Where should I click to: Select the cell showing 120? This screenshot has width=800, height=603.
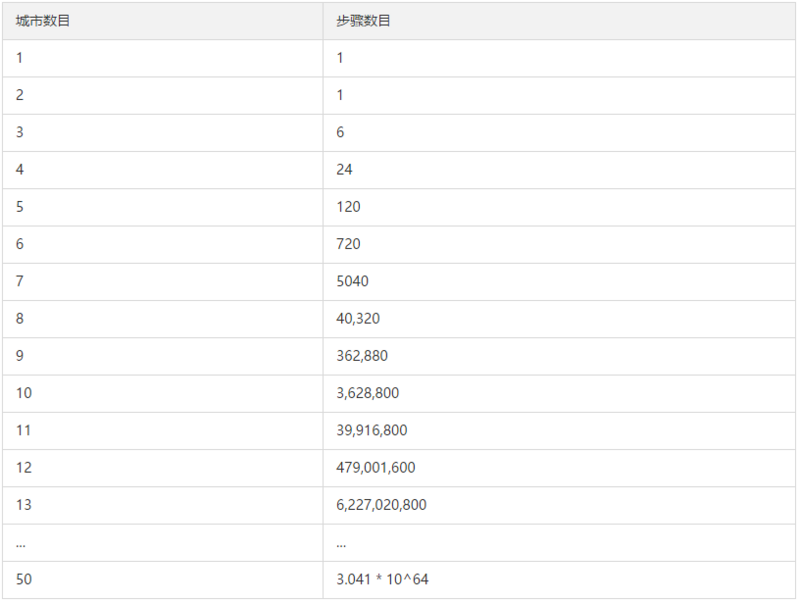[x=349, y=207]
